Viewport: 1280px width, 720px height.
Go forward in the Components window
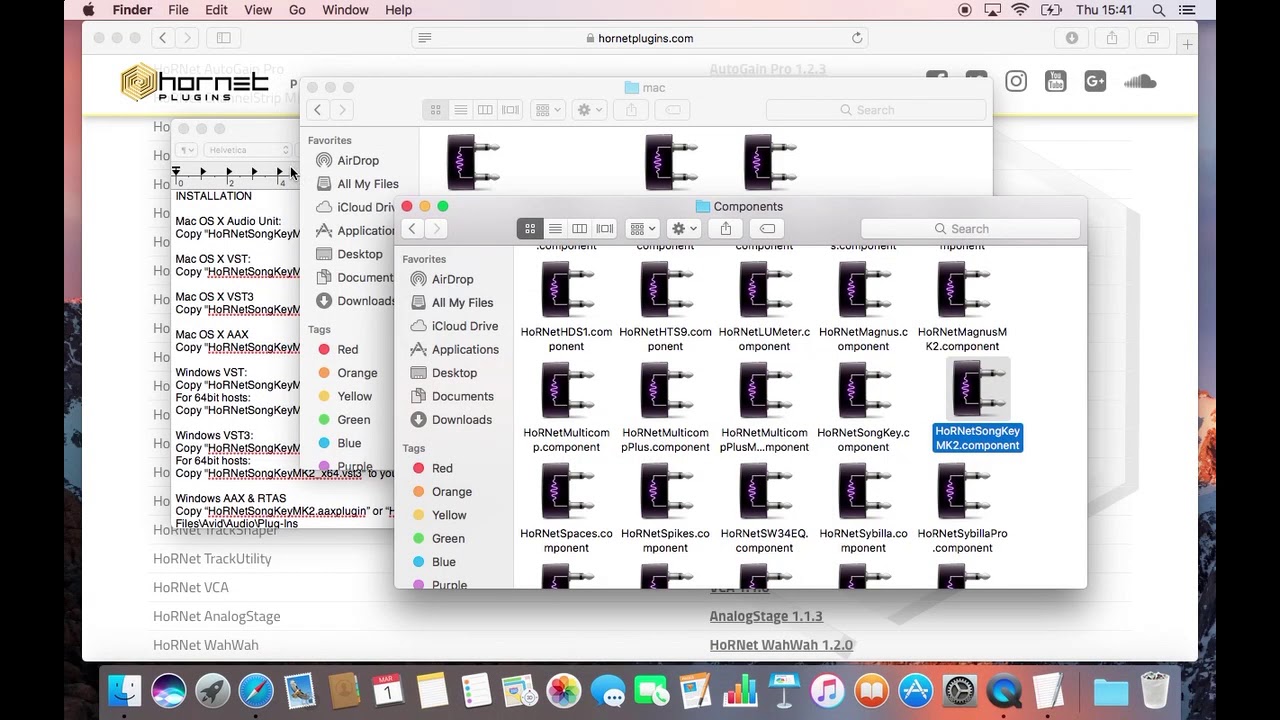click(436, 229)
